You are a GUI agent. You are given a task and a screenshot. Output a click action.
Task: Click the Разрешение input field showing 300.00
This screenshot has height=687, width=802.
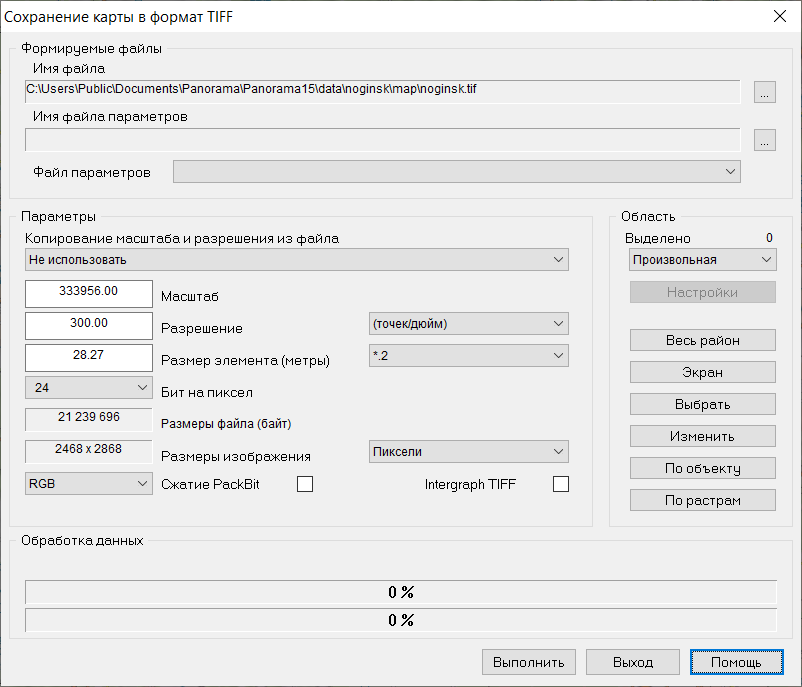89,324
